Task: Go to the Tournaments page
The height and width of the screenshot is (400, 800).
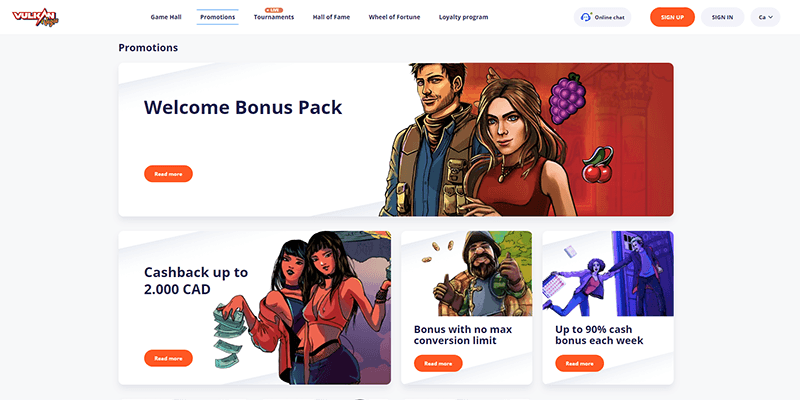Action: click(274, 17)
